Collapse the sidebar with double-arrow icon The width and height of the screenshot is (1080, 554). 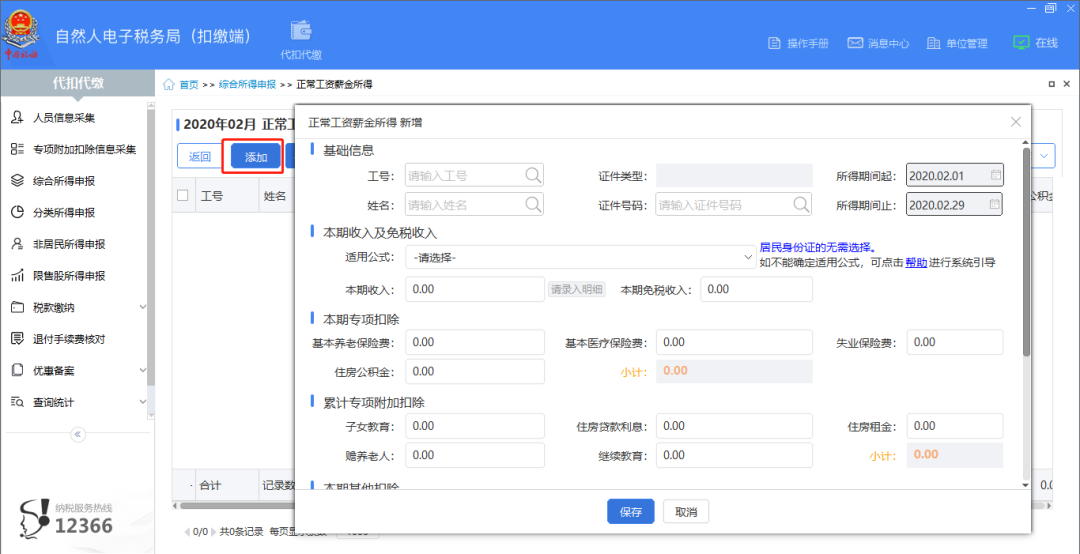point(78,434)
